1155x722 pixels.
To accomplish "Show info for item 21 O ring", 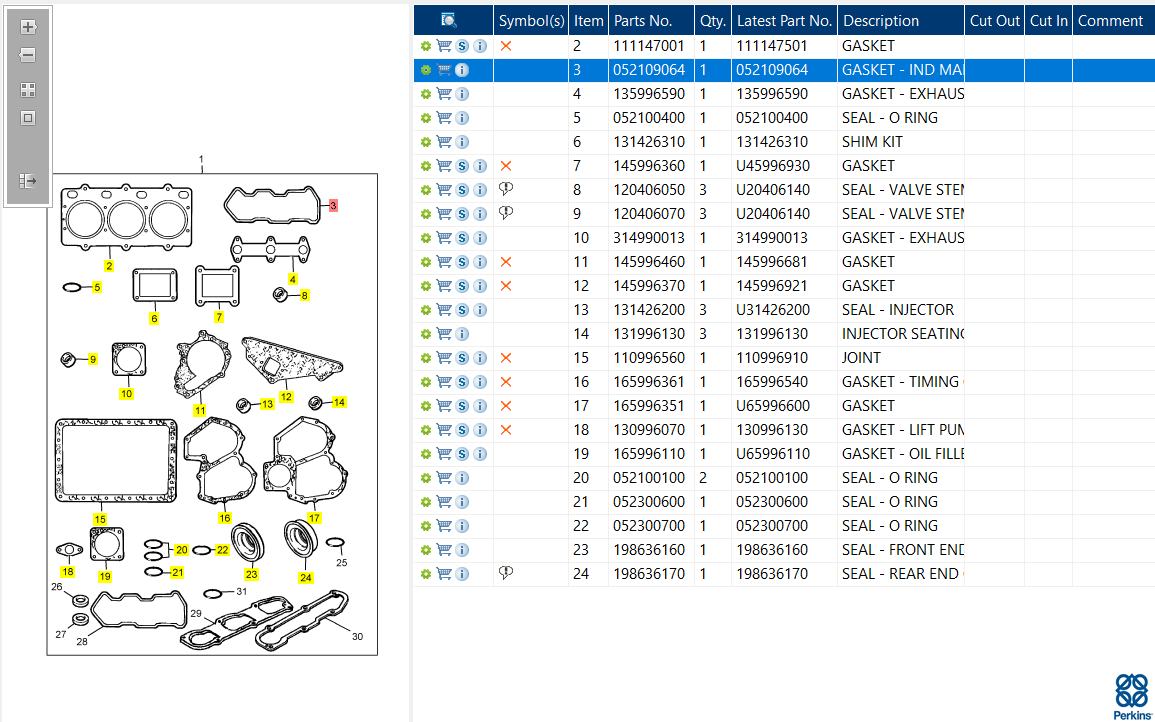I will click(x=462, y=502).
